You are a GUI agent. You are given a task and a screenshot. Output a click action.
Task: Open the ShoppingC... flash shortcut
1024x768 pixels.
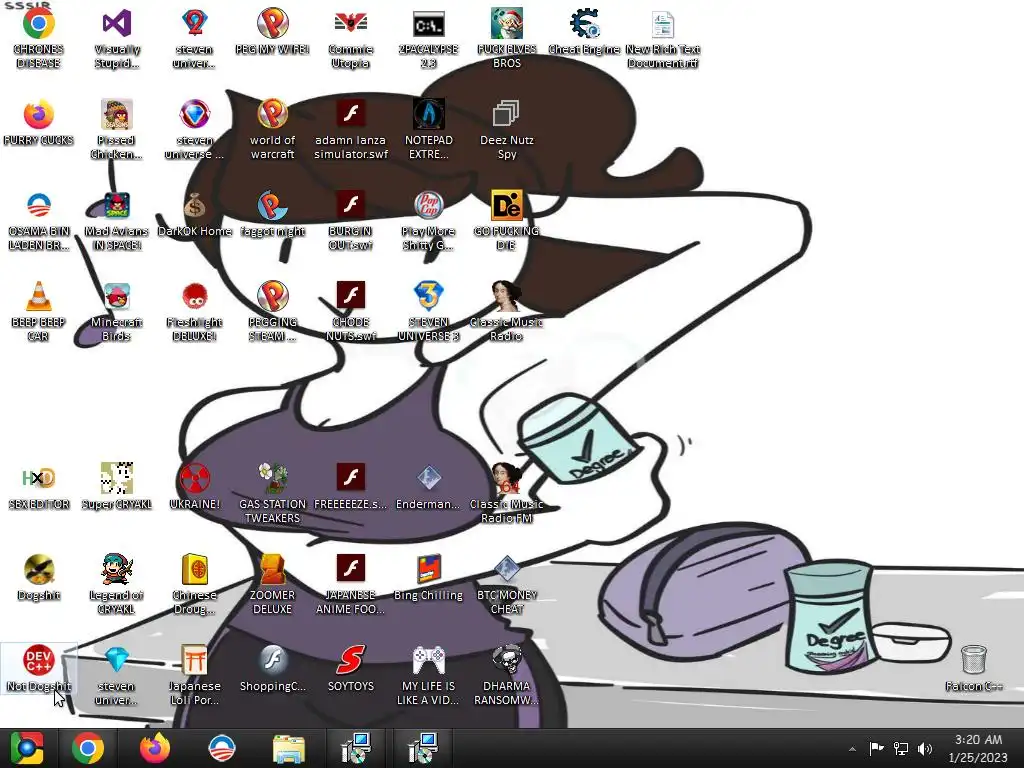pyautogui.click(x=272, y=669)
